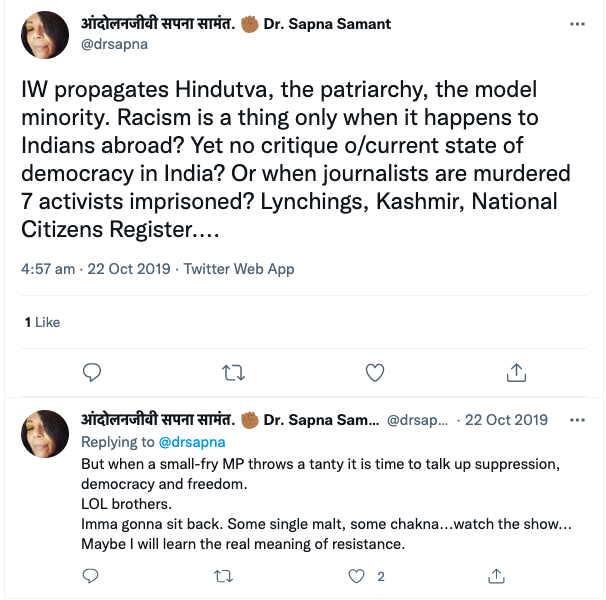Open the top author profile picture
The width and height of the screenshot is (606, 600).
tap(45, 33)
